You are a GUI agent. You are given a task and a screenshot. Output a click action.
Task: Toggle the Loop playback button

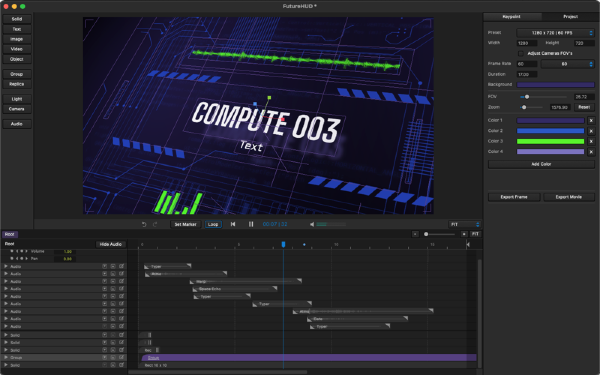[x=213, y=224]
